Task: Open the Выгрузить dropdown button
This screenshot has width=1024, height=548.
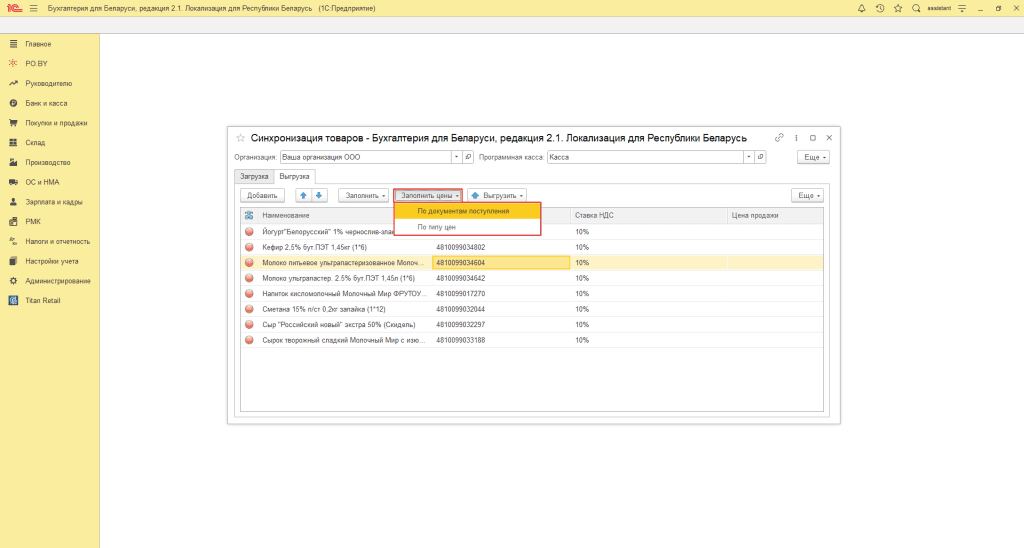Action: (x=497, y=195)
